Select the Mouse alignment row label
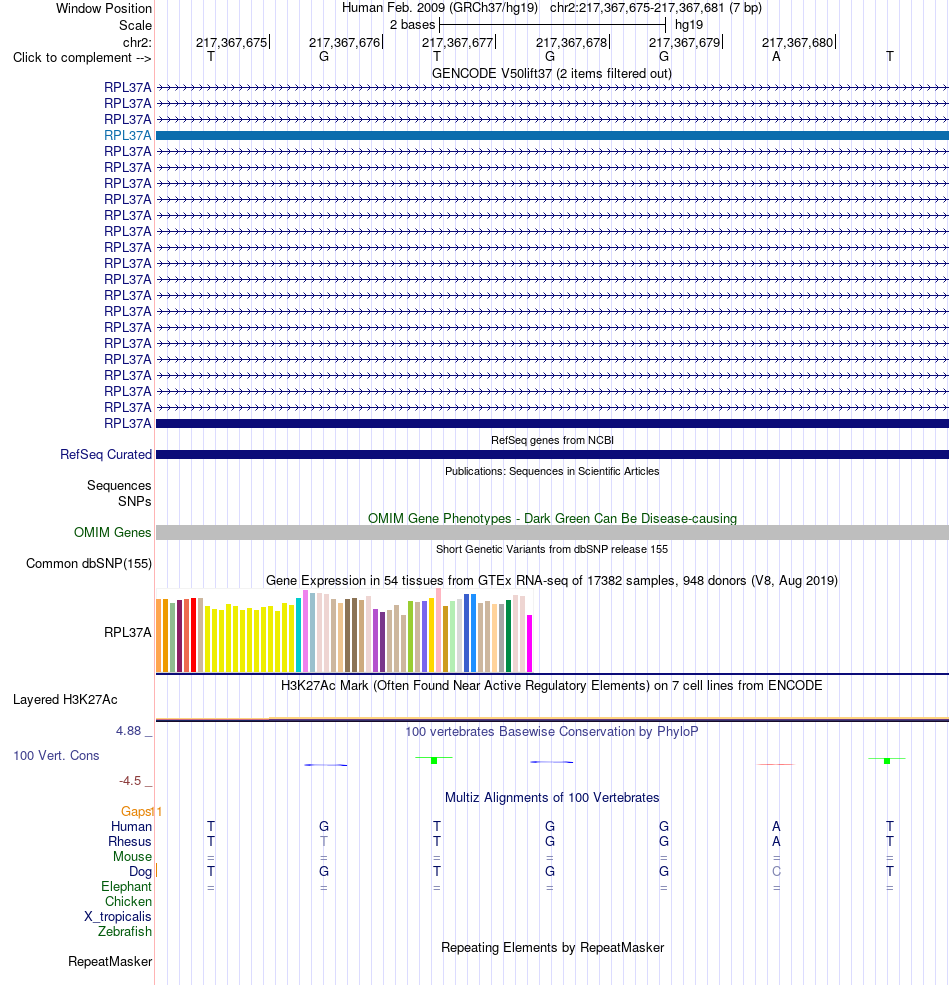This screenshot has height=985, width=950. [x=132, y=857]
